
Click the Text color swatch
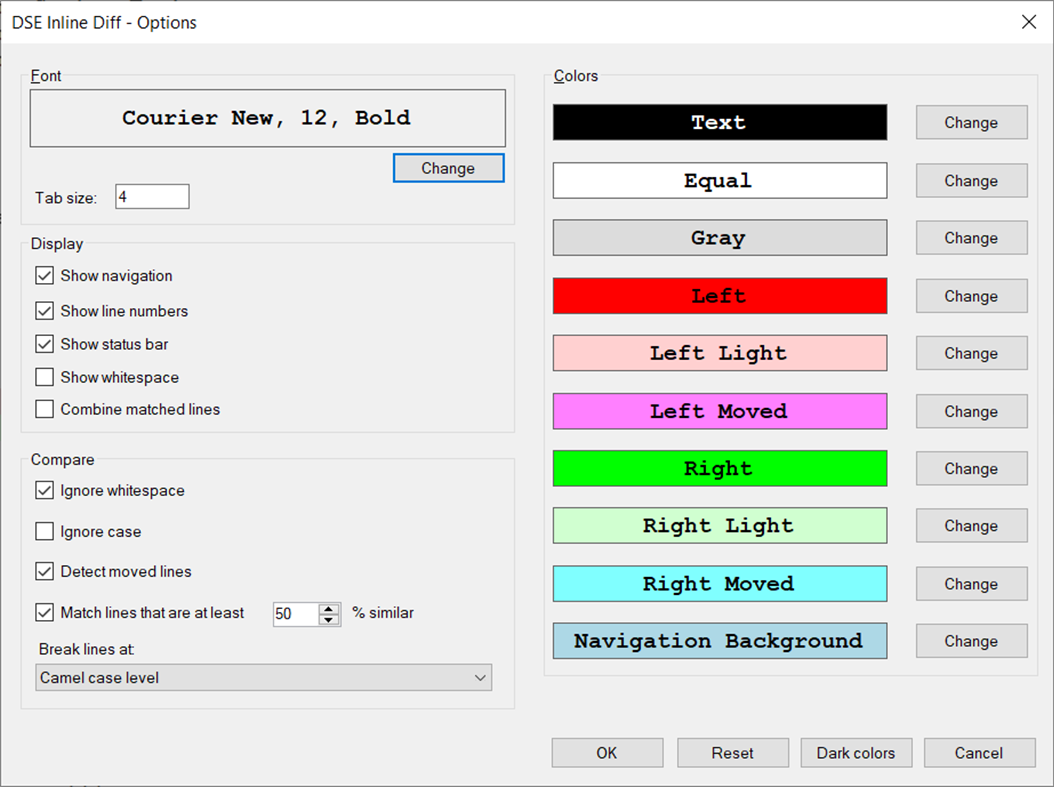pos(719,122)
